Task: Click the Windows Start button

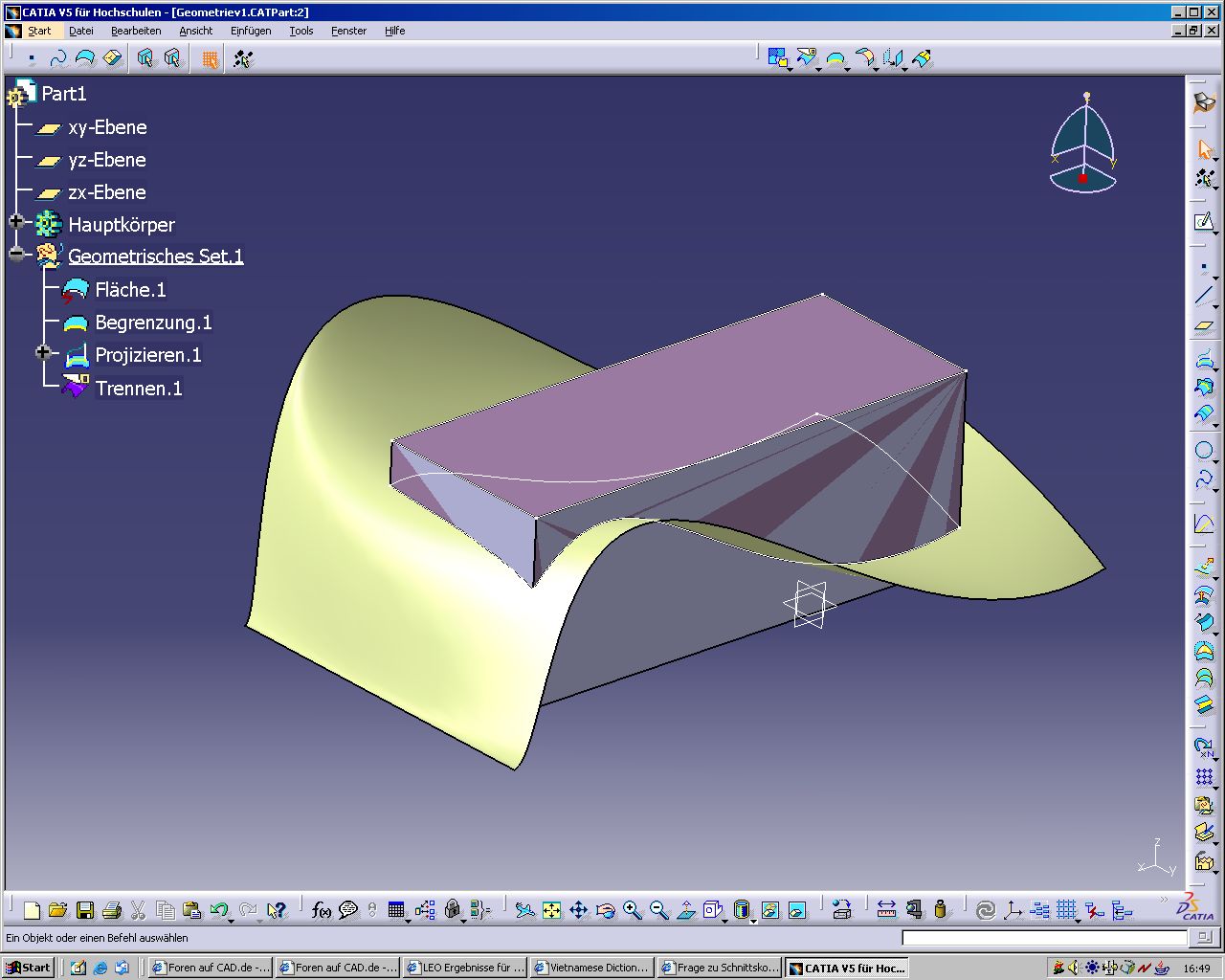Action: pyautogui.click(x=28, y=968)
